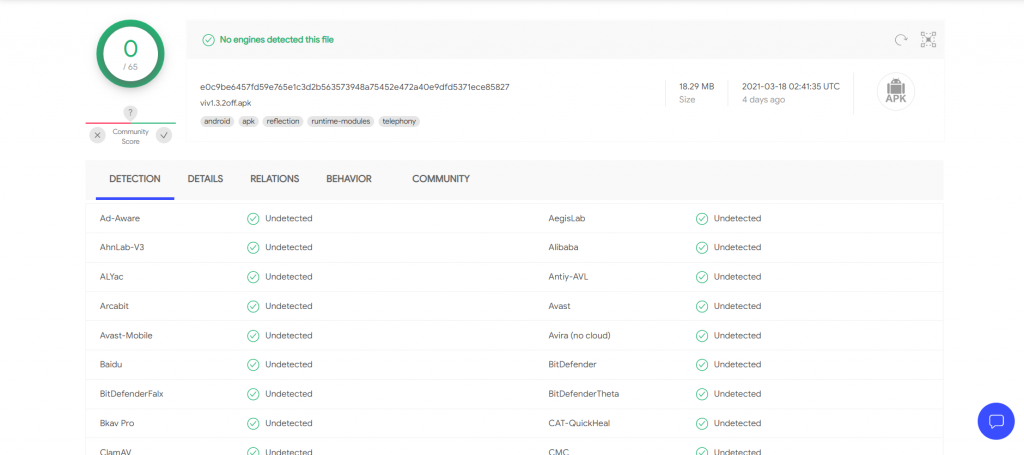This screenshot has width=1024, height=455.
Task: Click the community score question mark
Action: pyautogui.click(x=130, y=112)
